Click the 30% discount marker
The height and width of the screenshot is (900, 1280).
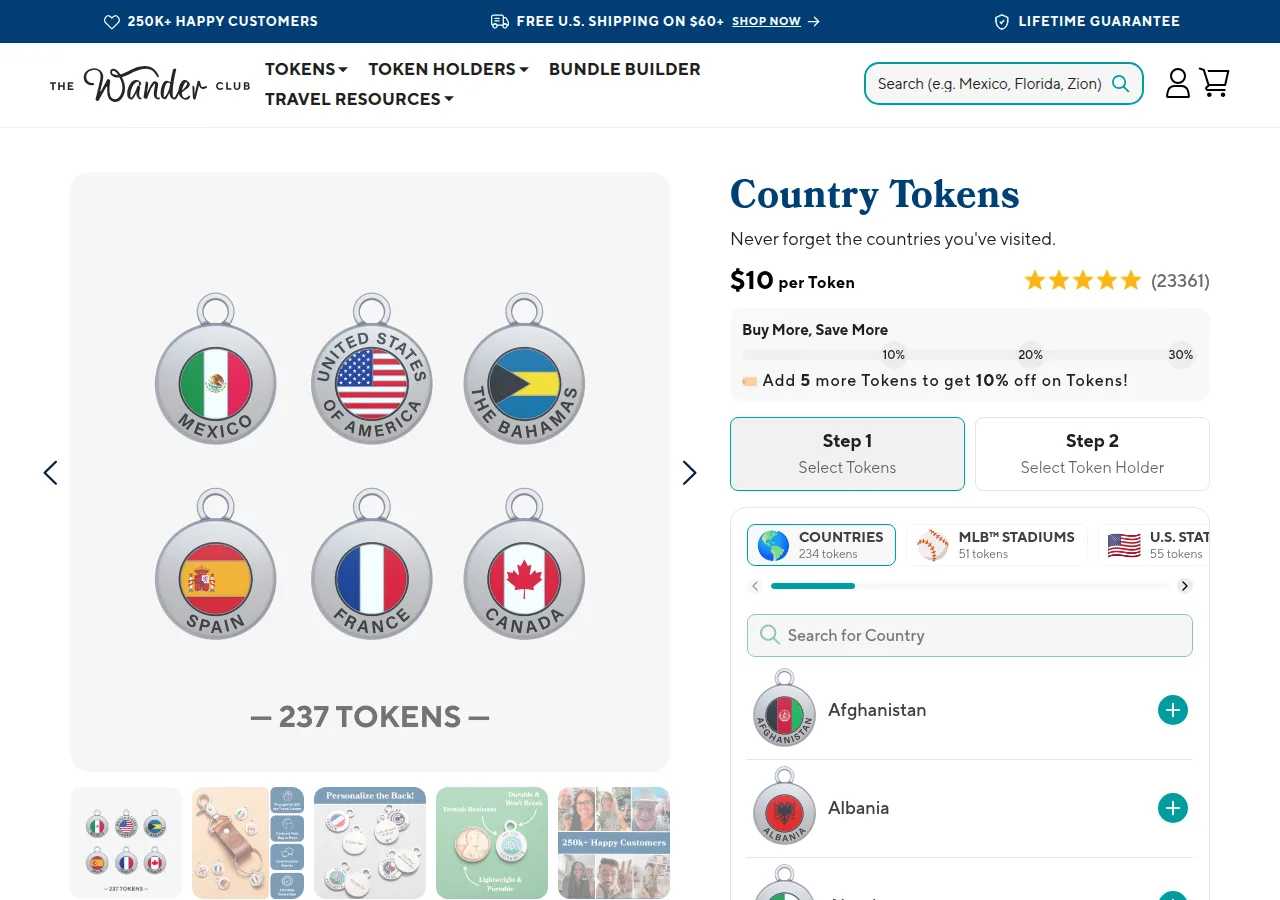(1181, 355)
